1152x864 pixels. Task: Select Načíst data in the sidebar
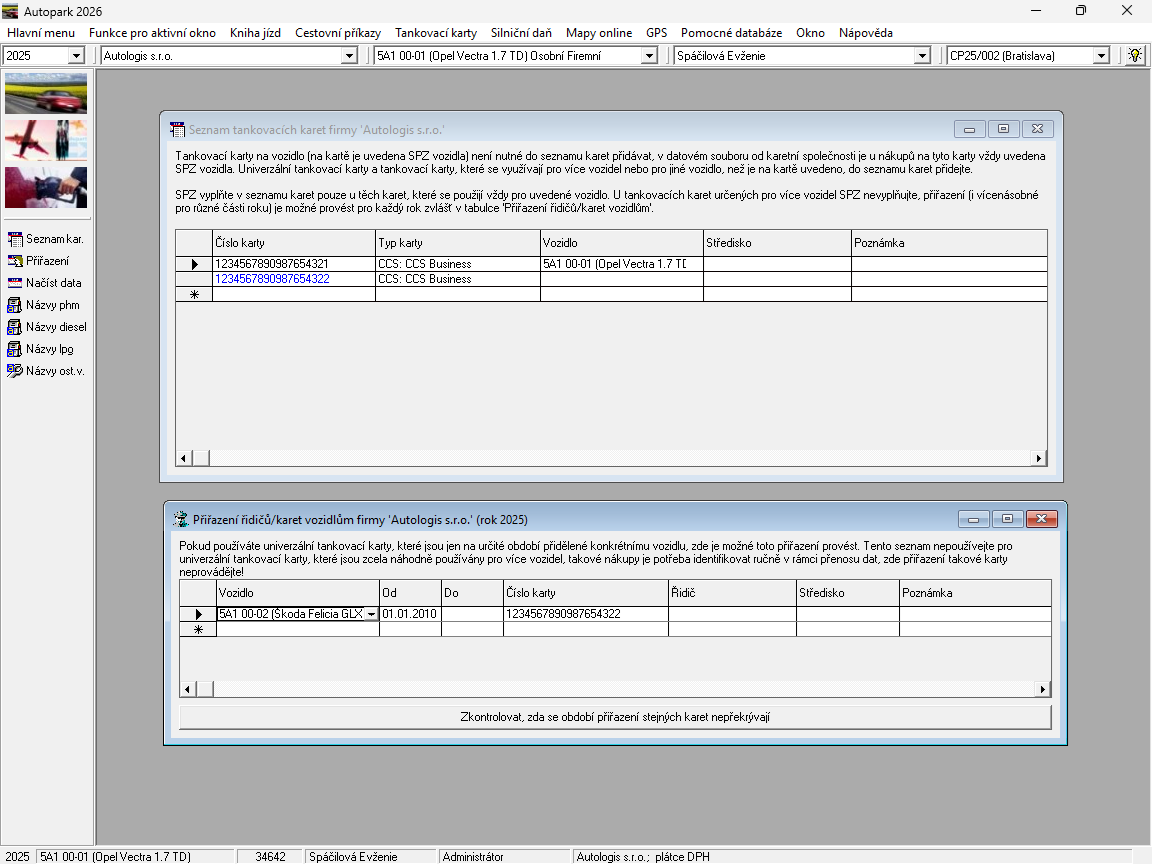(45, 283)
